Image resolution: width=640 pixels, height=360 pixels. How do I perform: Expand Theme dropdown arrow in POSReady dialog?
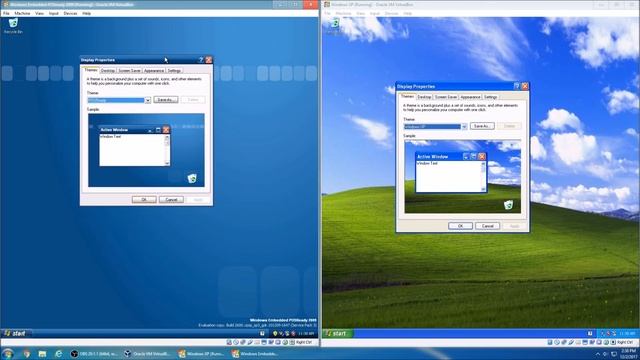pyautogui.click(x=148, y=100)
